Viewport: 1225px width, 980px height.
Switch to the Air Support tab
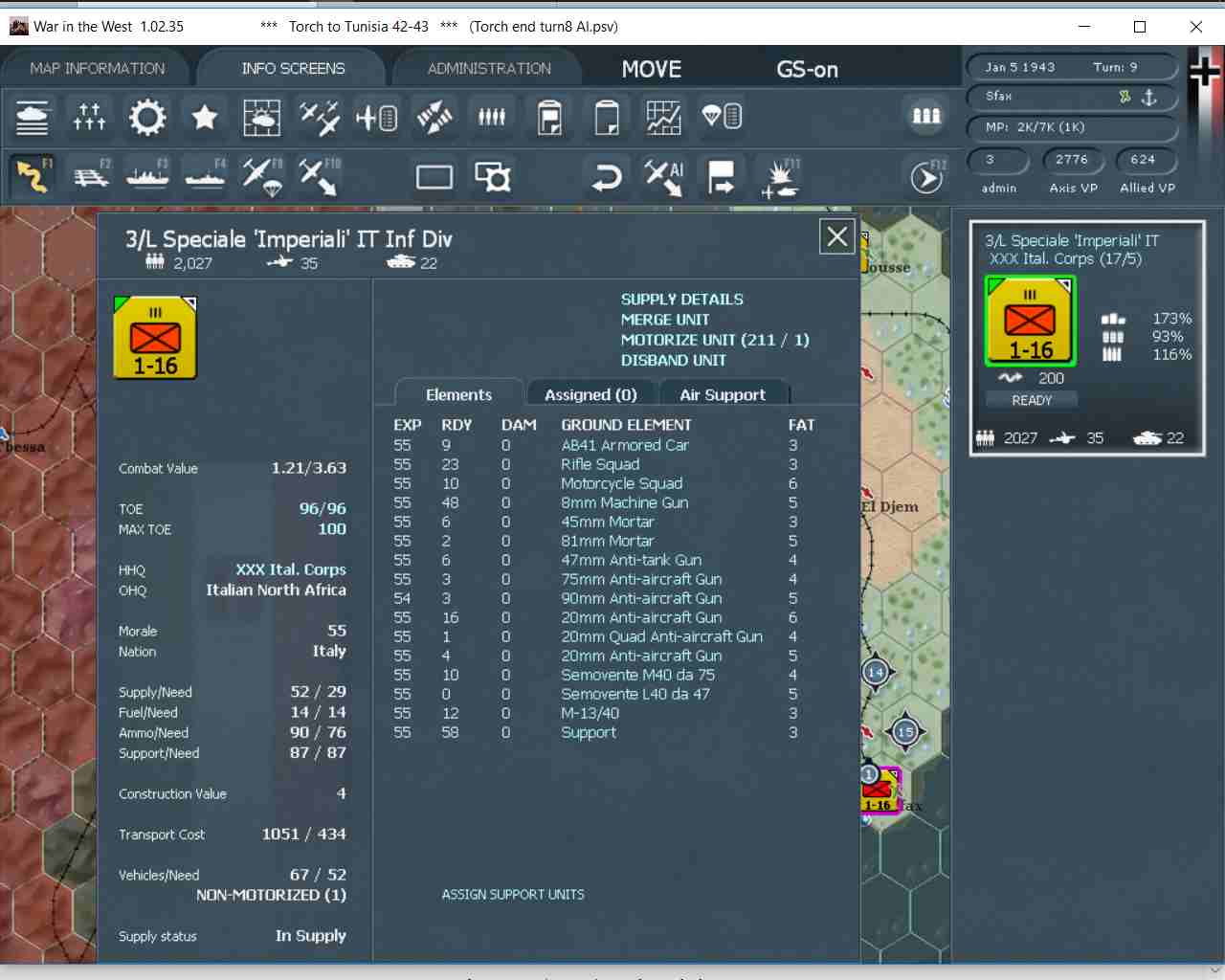click(723, 394)
